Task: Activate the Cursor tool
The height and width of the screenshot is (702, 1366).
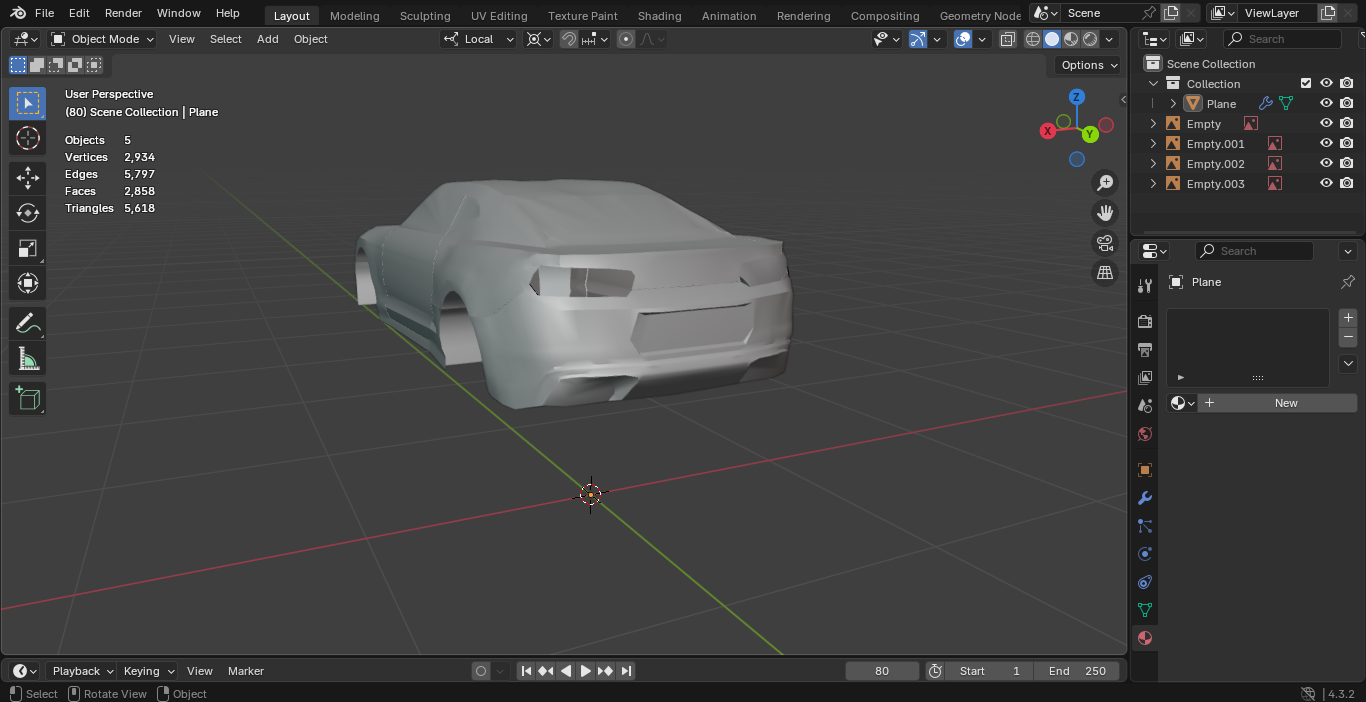Action: 27,138
